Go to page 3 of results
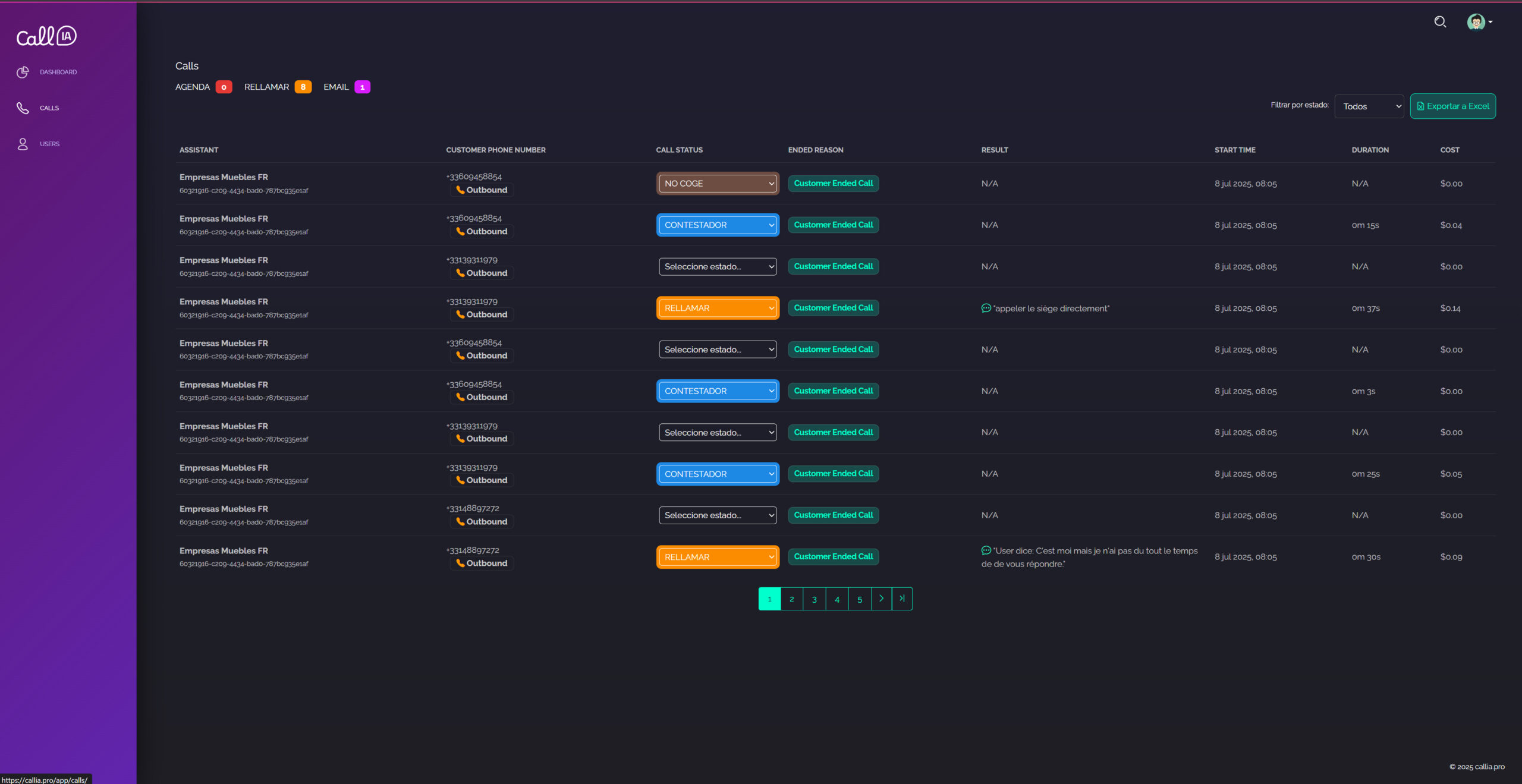The width and height of the screenshot is (1522, 784). tap(814, 599)
